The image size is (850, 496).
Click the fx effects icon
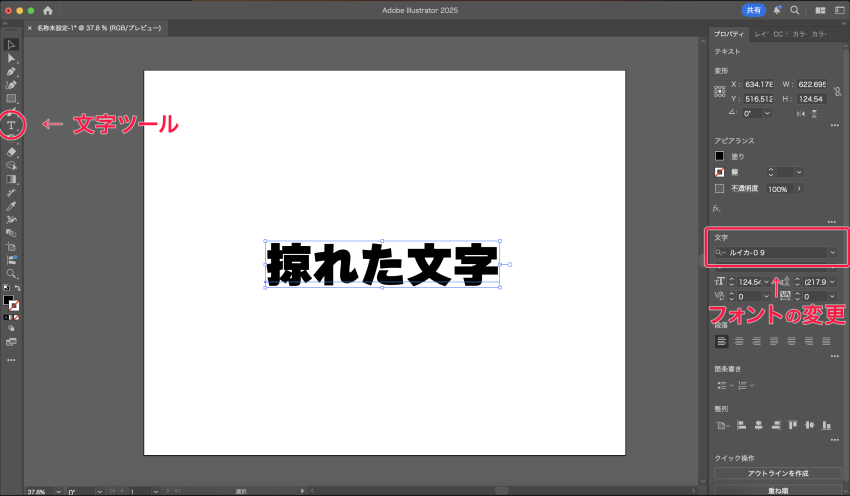[717, 208]
